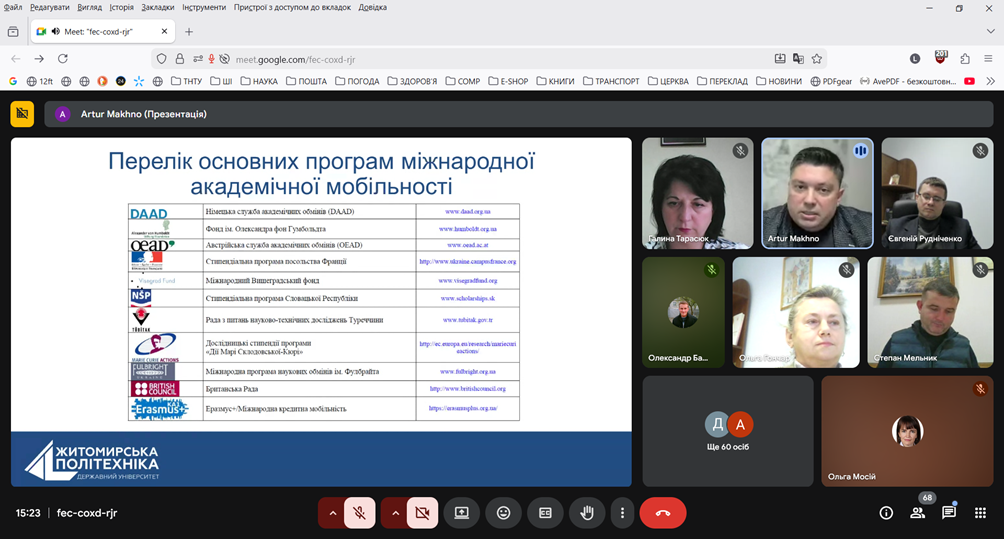
Task: Raise hand in the meeting
Action: [587, 513]
